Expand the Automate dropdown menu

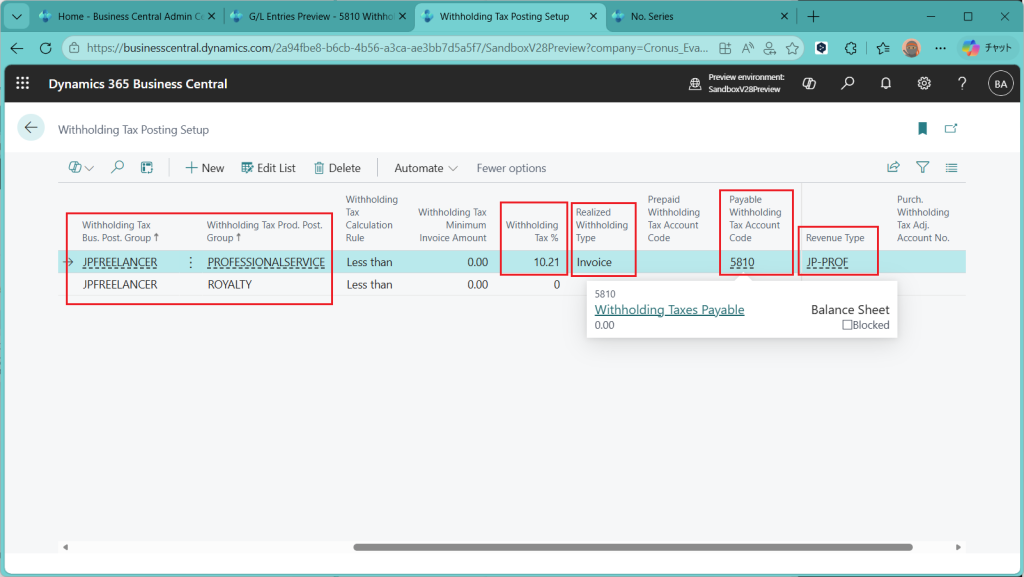[x=426, y=168]
